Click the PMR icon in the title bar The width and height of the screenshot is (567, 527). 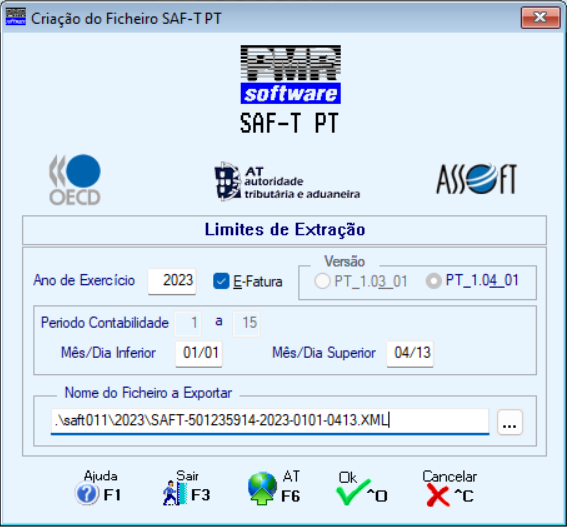click(x=16, y=17)
